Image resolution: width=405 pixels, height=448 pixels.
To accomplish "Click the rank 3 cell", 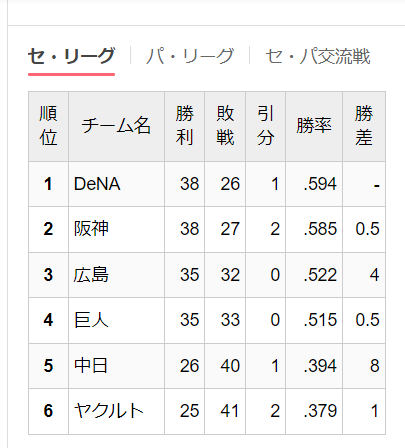I will click(48, 275).
